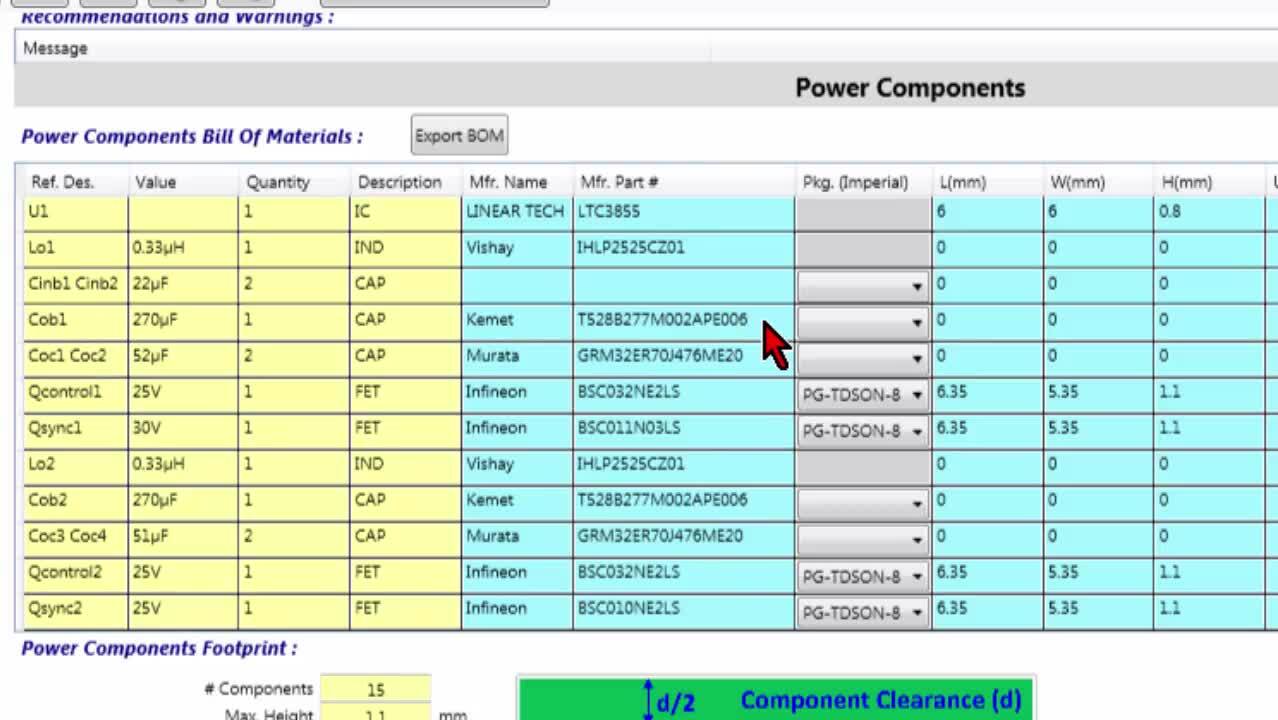The image size is (1278, 720).
Task: Click the H(mm) column header
Action: (1210, 182)
